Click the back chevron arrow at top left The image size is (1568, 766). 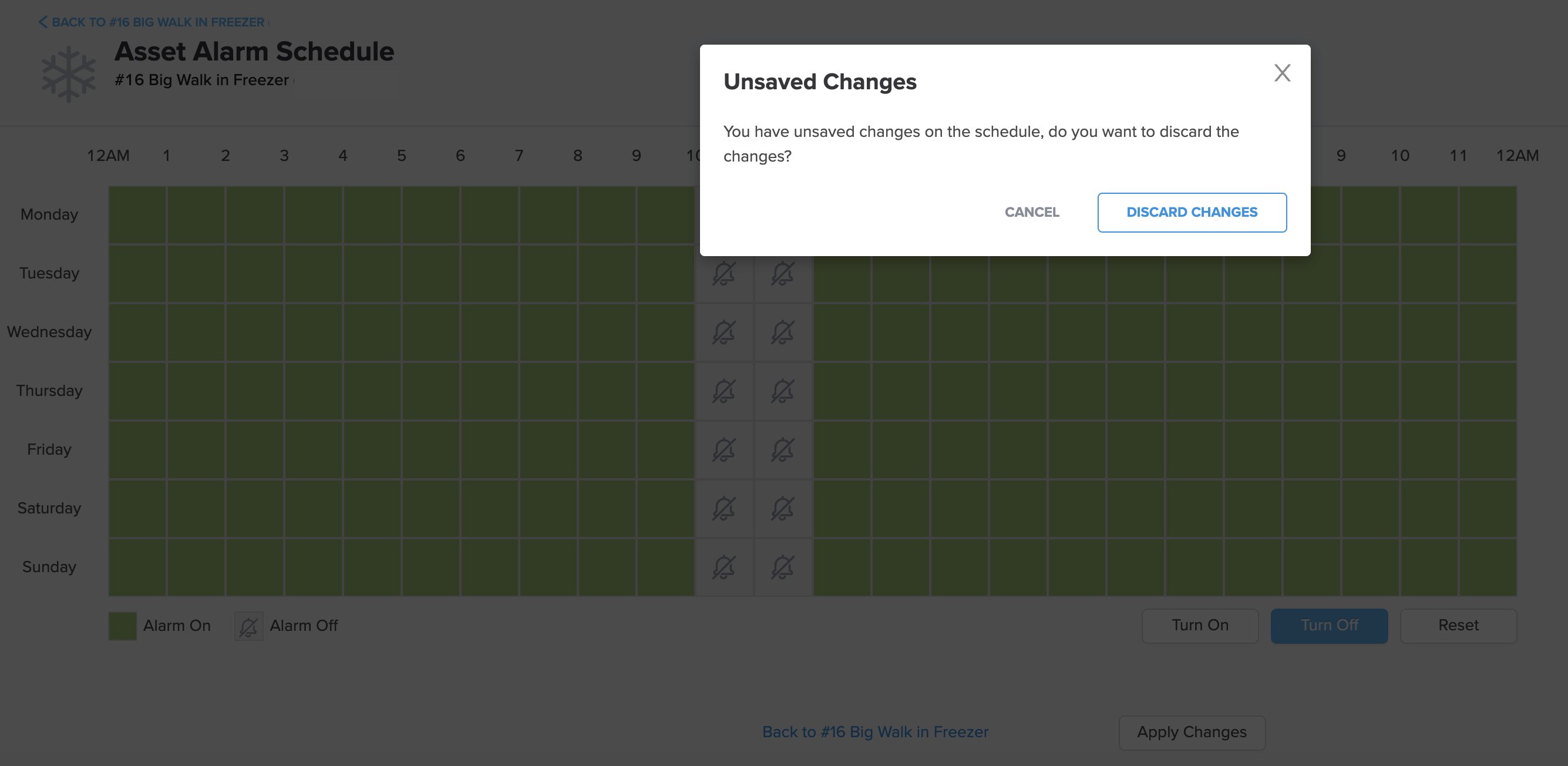click(x=43, y=22)
